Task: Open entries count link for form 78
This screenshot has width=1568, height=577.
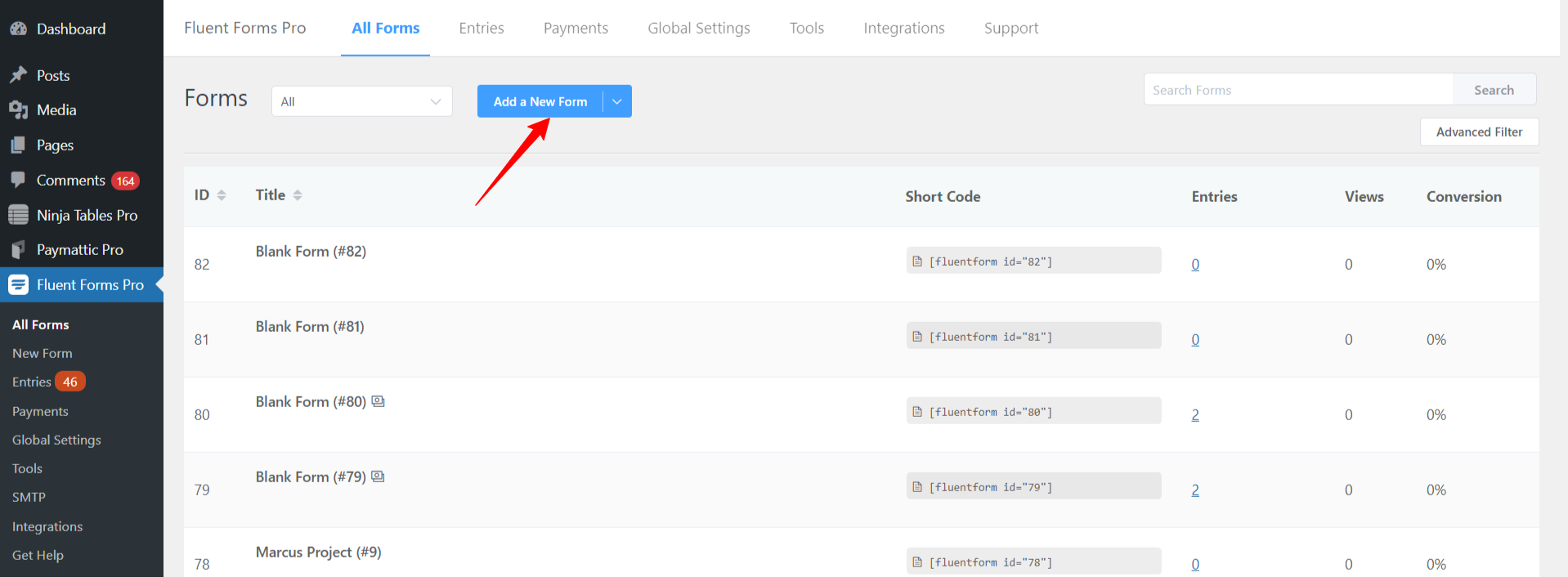Action: 1195,564
